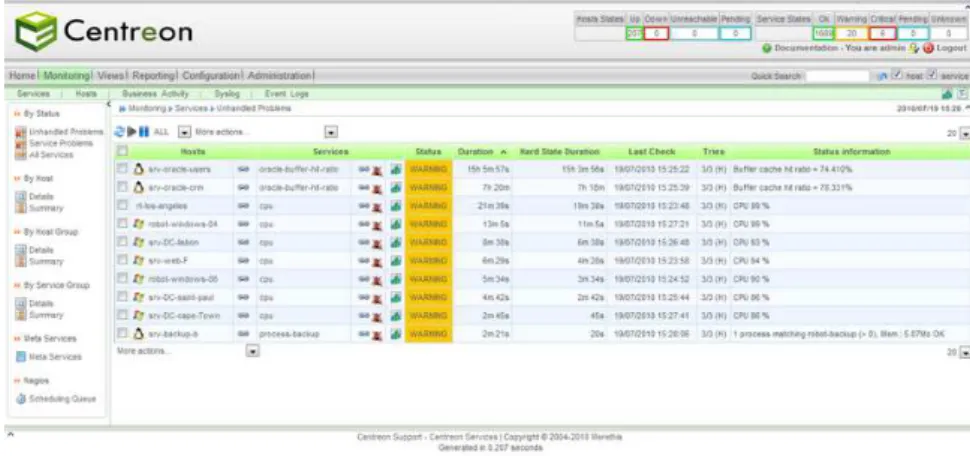Open the Monitoring menu
The width and height of the screenshot is (970, 456).
(66, 75)
